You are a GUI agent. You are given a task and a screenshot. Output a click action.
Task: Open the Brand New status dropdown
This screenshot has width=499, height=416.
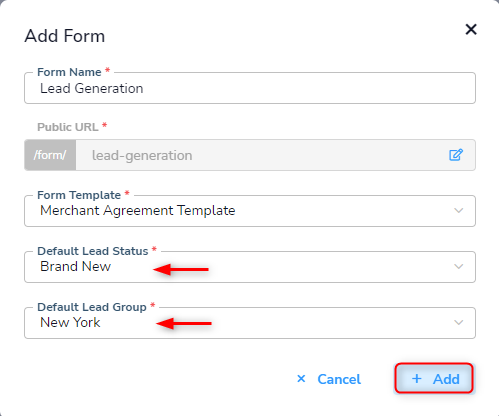click(250, 267)
